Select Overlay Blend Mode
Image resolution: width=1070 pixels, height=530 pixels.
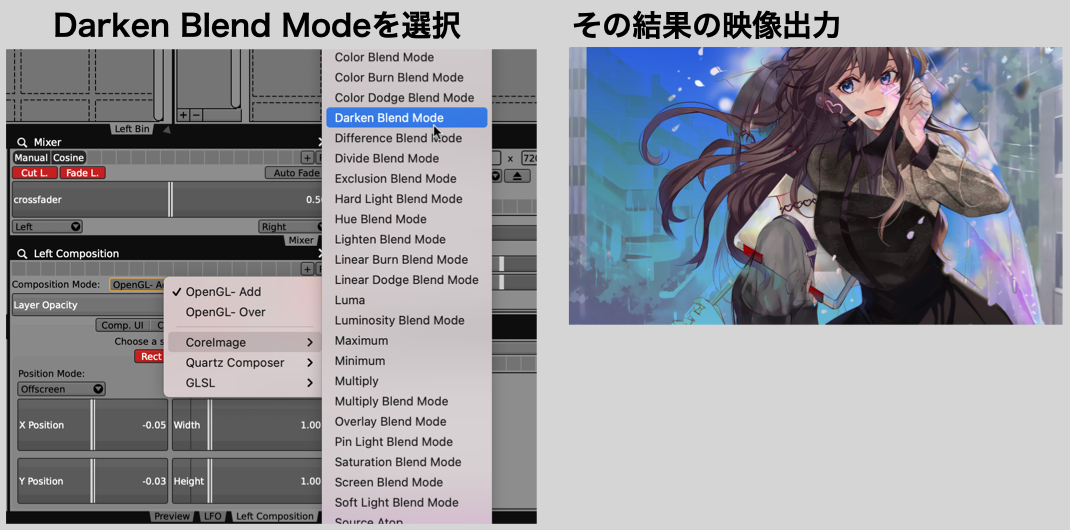coord(407,422)
